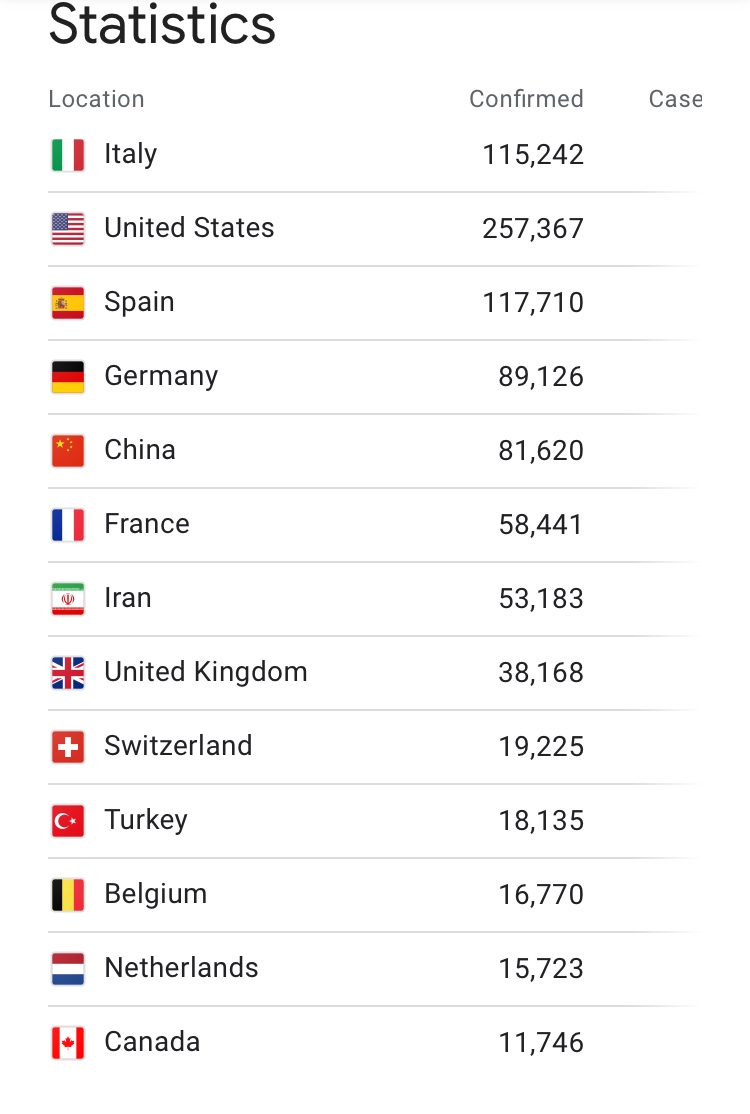Image resolution: width=750 pixels, height=1114 pixels.
Task: Click the China flag icon
Action: click(x=68, y=451)
